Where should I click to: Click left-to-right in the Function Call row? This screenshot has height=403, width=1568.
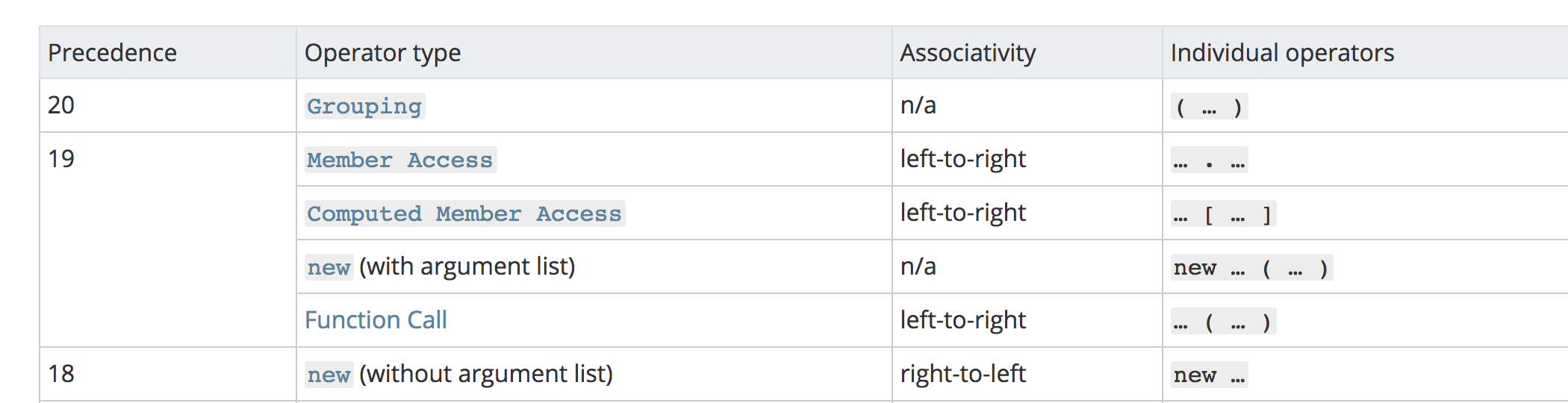[x=963, y=320]
